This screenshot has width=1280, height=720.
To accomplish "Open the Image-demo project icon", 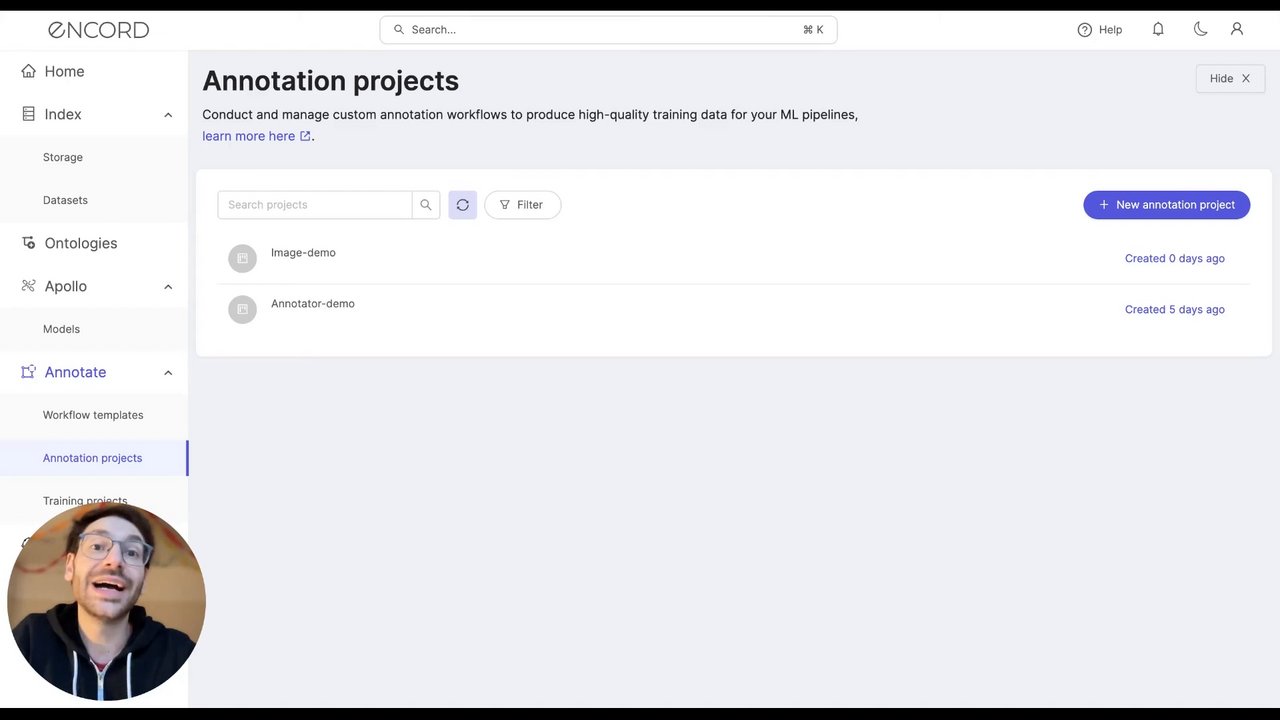I will [x=242, y=258].
